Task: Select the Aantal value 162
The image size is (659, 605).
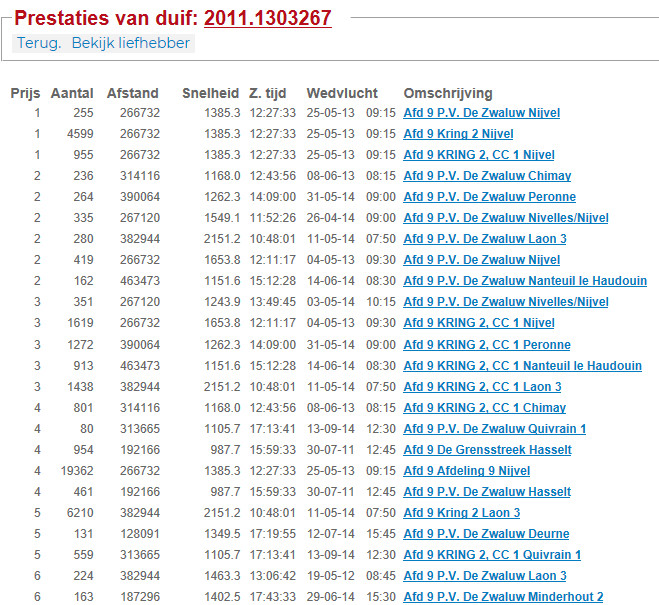Action: coord(83,281)
